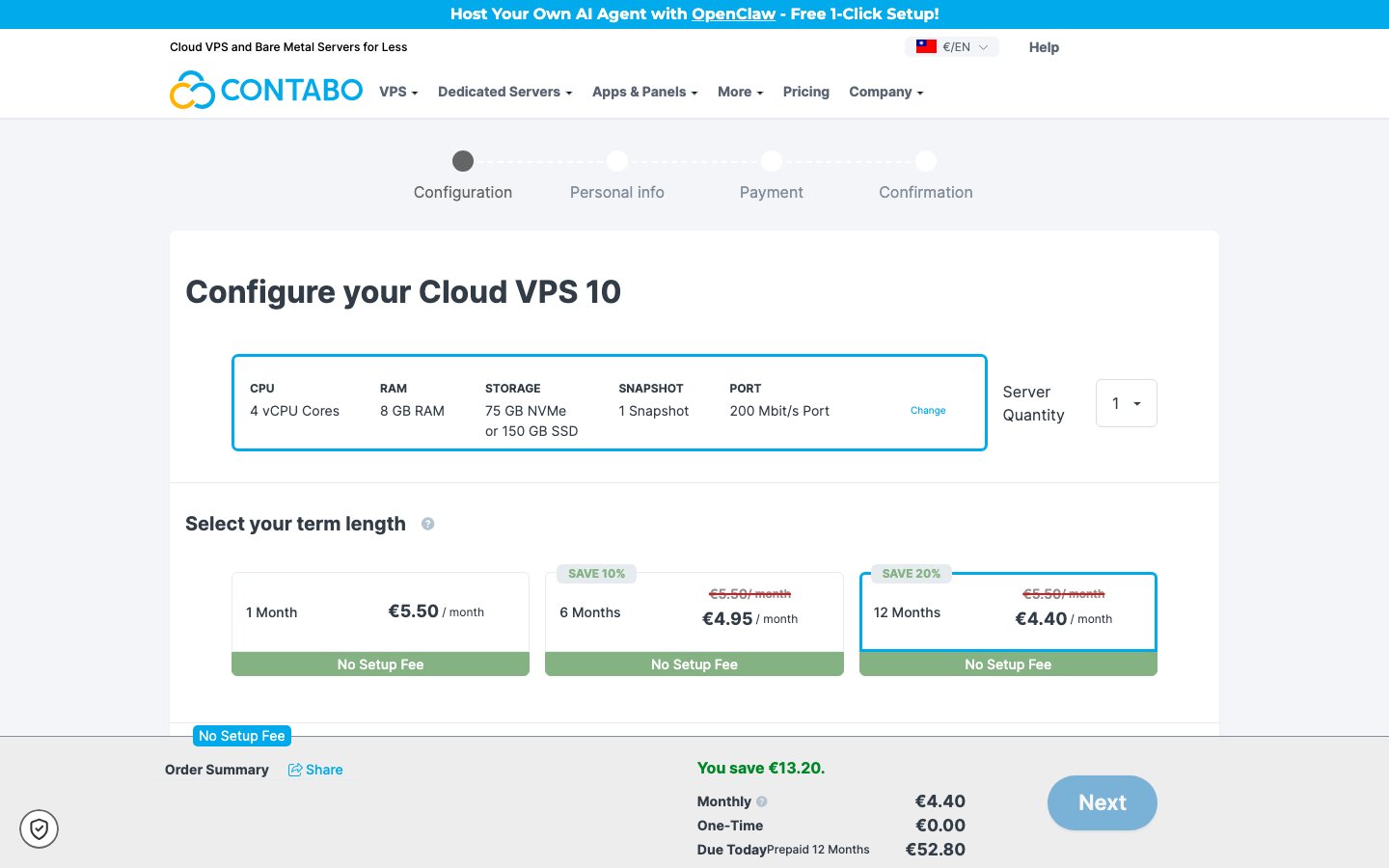Click the shield privacy badge icon
1389x868 pixels.
(x=39, y=828)
